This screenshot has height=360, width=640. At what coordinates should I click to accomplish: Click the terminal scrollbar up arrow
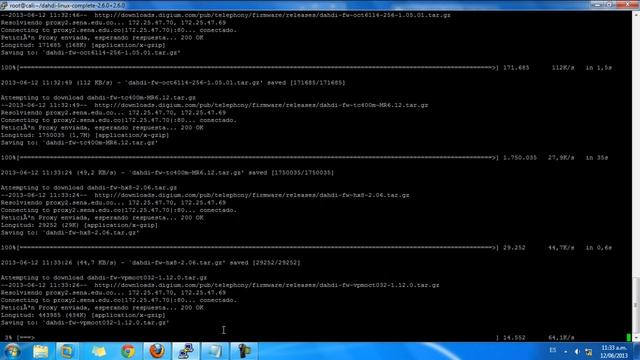[636, 15]
